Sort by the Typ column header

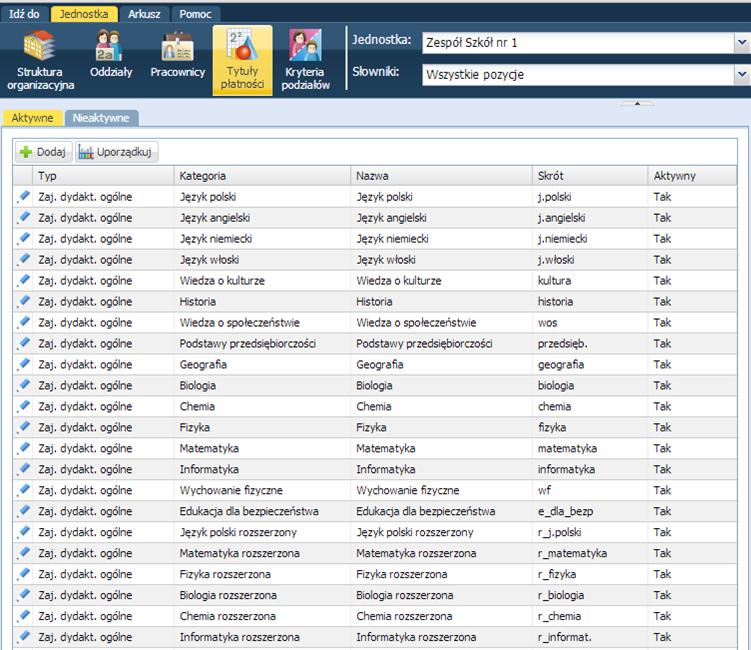point(103,176)
